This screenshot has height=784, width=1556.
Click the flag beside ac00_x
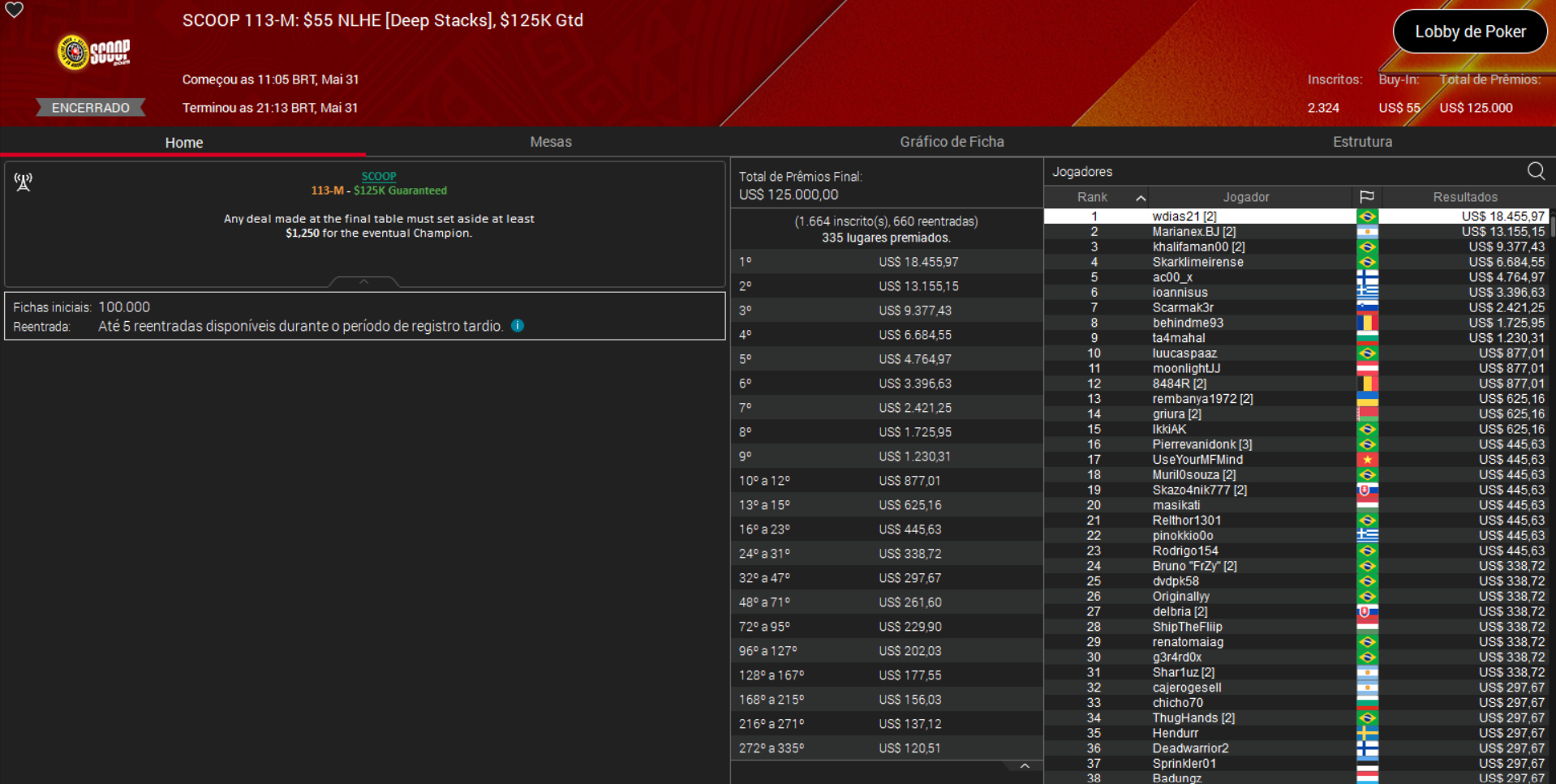pos(1367,277)
